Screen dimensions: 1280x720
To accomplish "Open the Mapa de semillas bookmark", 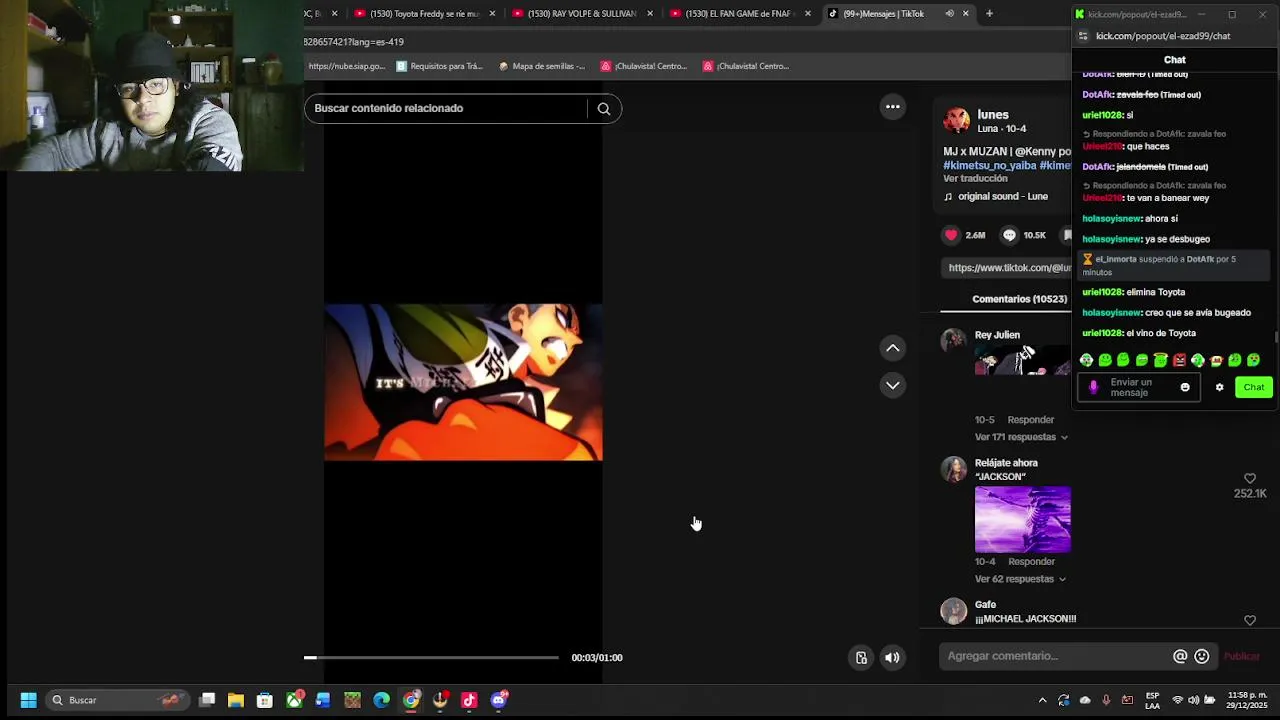I will [x=541, y=66].
